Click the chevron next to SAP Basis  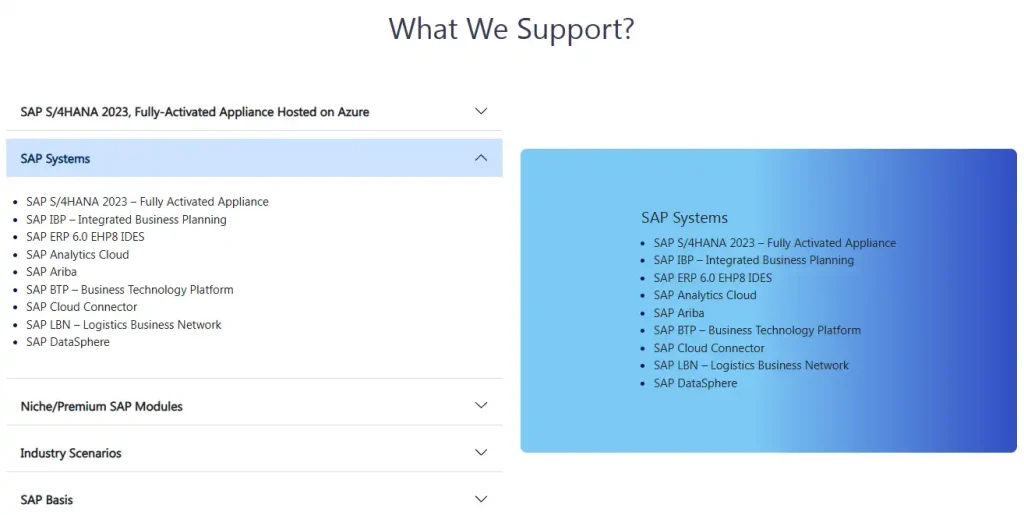(481, 499)
